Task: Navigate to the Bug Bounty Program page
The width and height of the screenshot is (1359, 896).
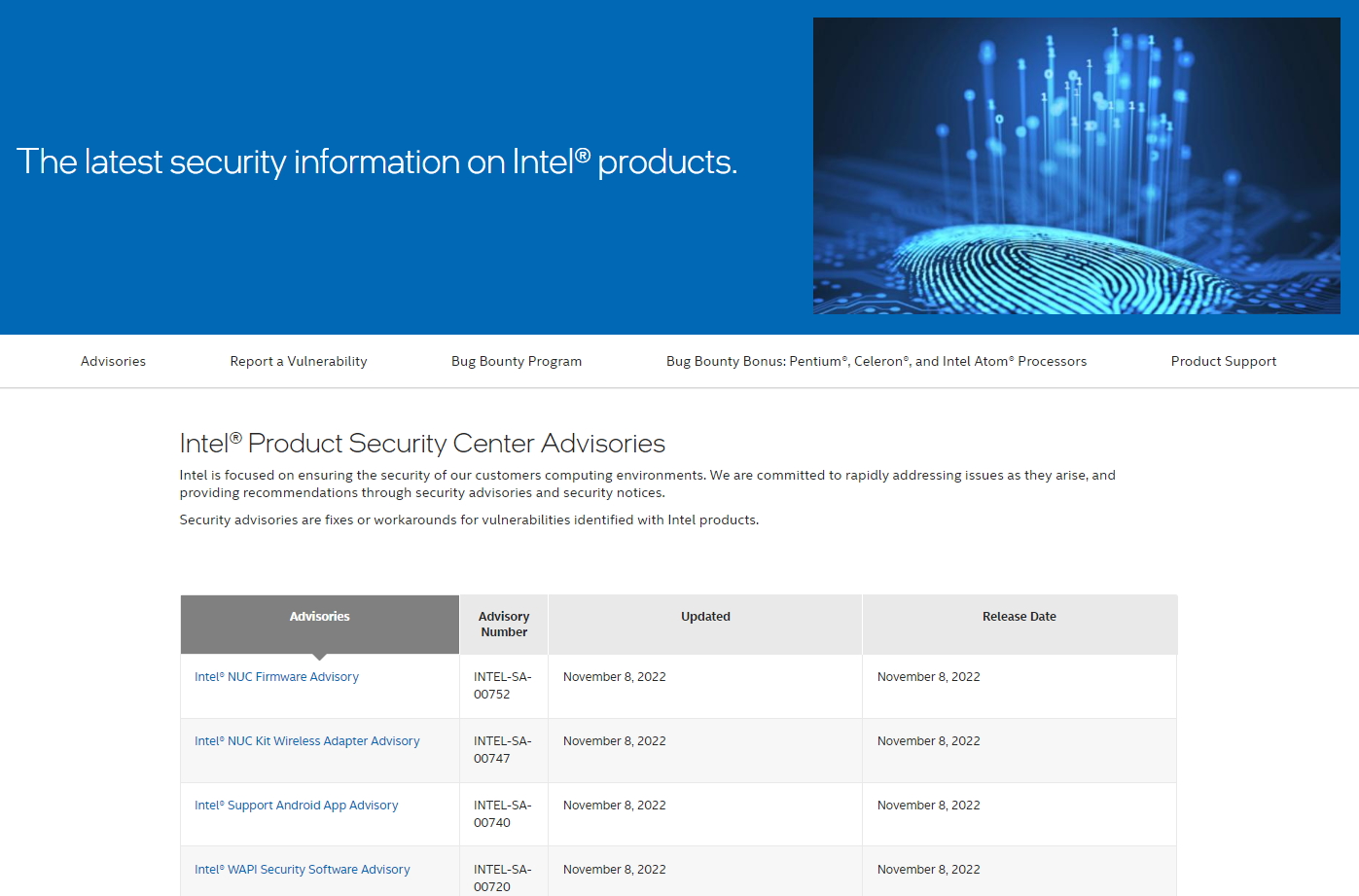Action: point(516,361)
